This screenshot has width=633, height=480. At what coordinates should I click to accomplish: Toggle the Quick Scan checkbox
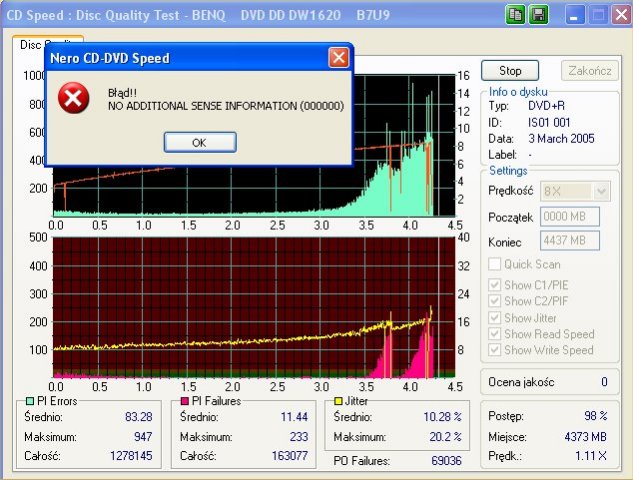coord(495,264)
